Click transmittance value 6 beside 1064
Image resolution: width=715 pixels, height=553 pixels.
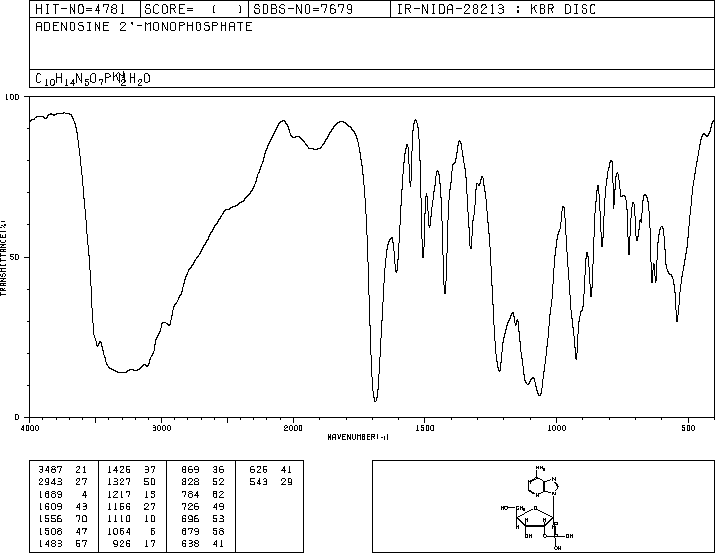(153, 531)
